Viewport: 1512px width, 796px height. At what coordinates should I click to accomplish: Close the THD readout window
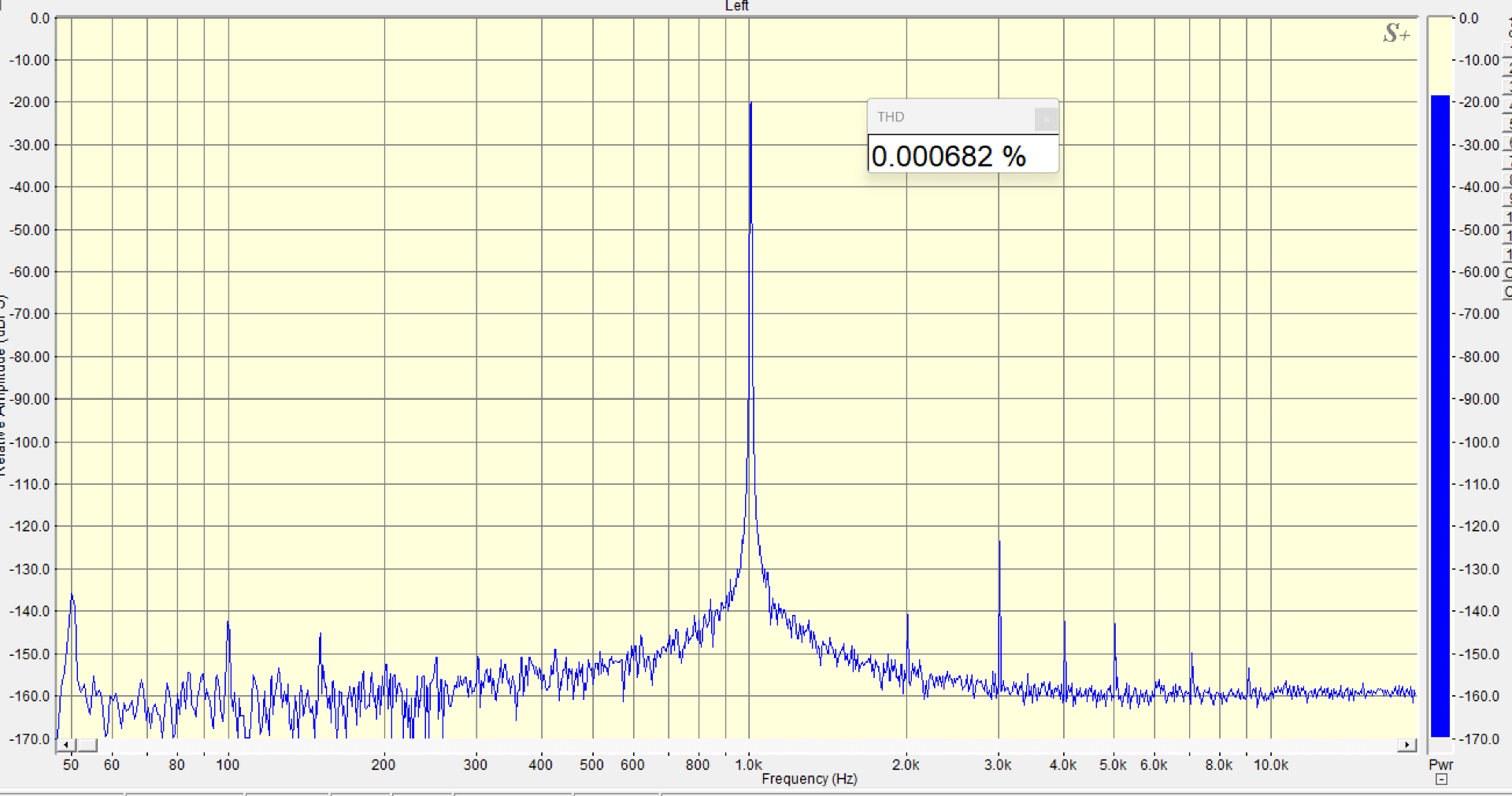[x=1045, y=119]
